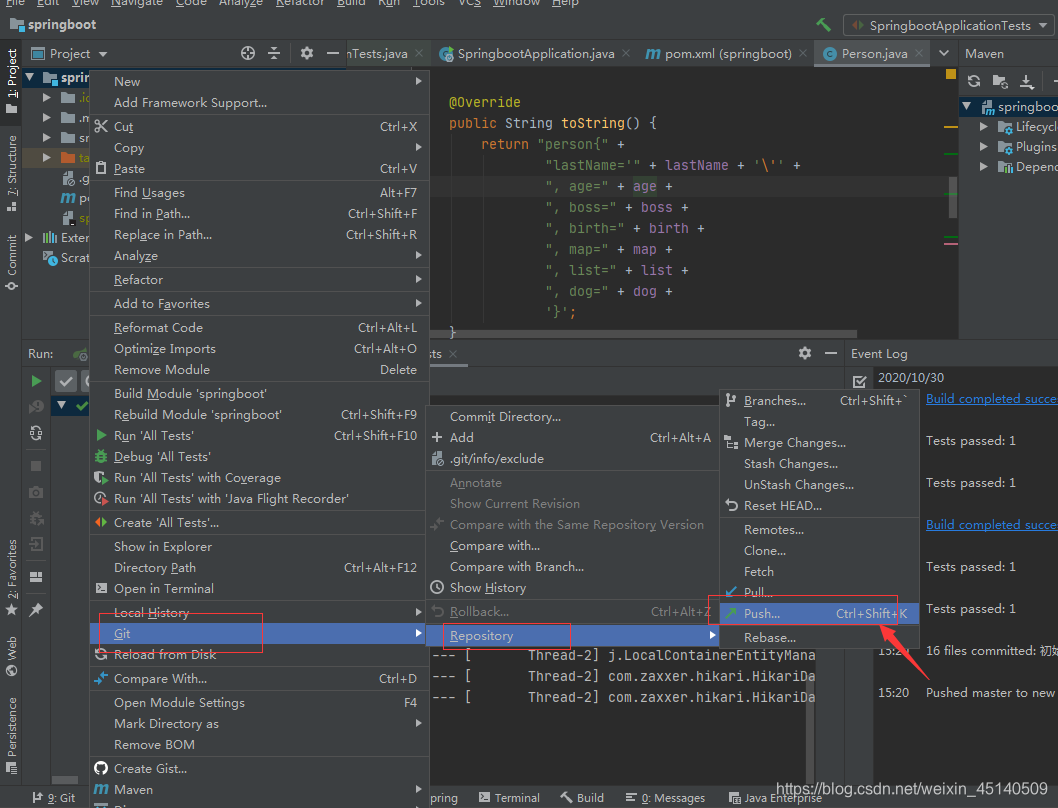Choose Paste from the context menu

tap(260, 169)
